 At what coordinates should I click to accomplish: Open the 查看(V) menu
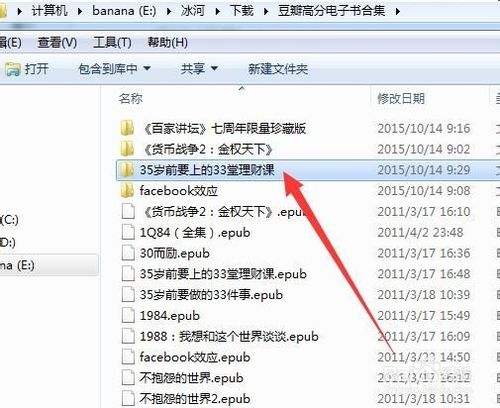click(x=57, y=43)
